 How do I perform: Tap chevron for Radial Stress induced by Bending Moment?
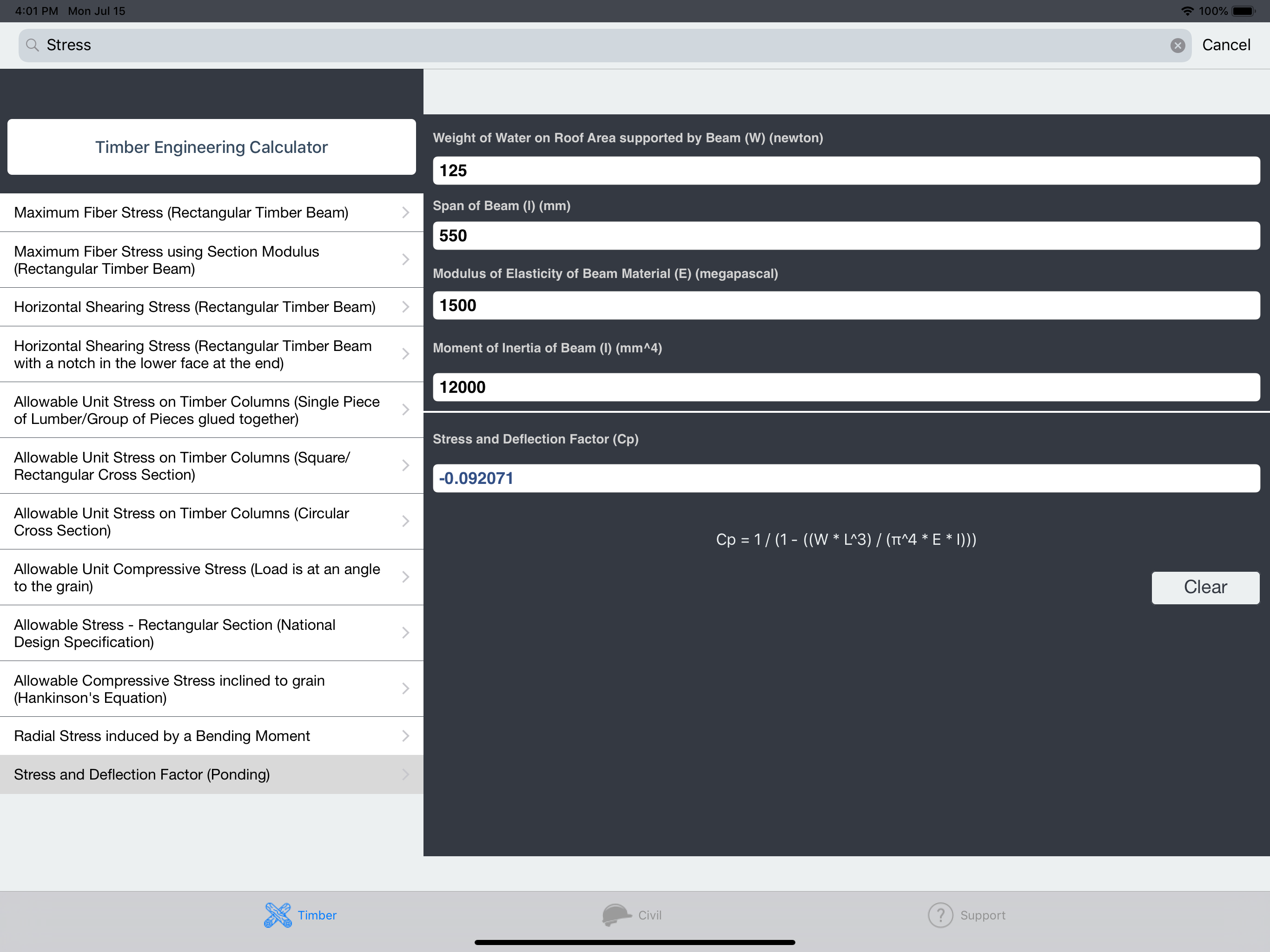405,735
